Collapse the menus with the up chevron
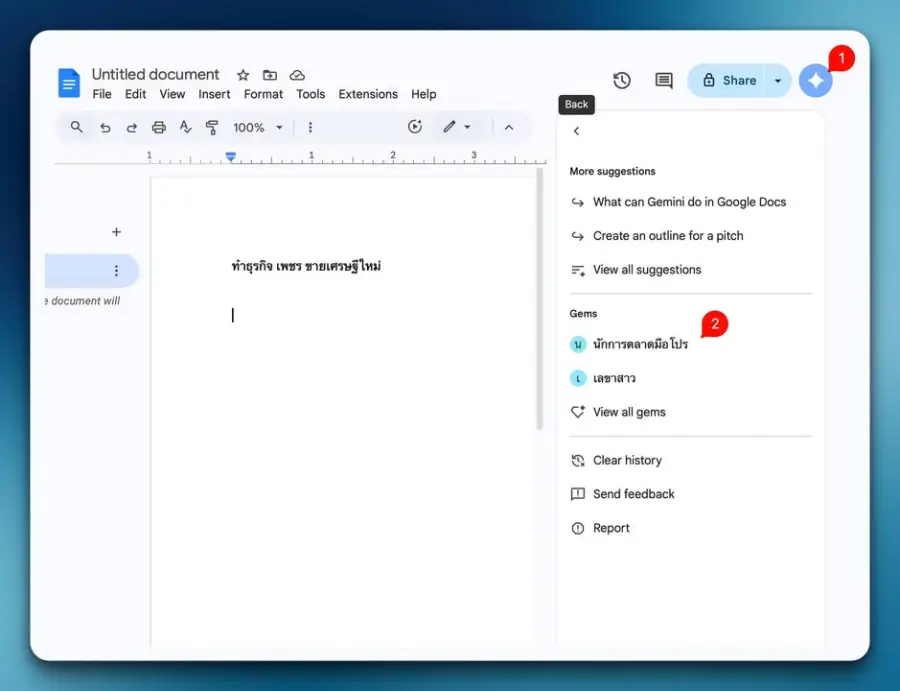This screenshot has height=691, width=900. pos(509,127)
